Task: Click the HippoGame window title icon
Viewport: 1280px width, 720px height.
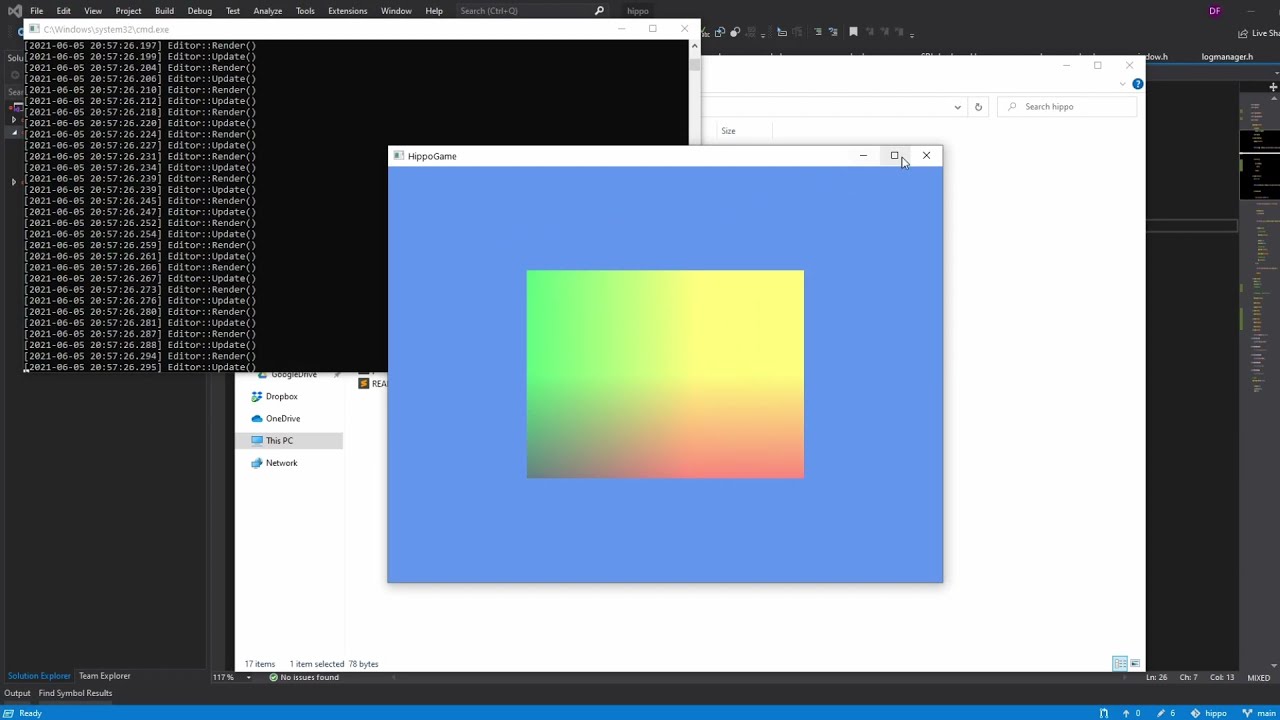Action: 399,156
